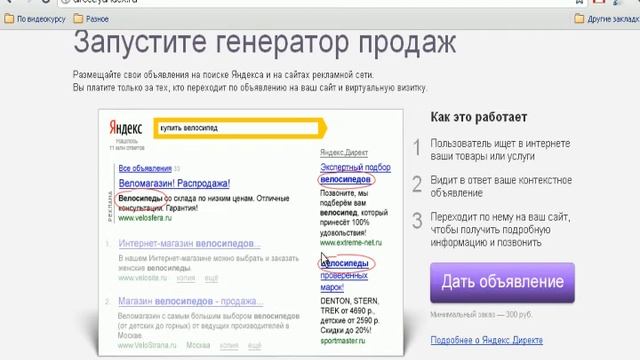
Task: Open the Веломагазин! Распродажа! ad link
Action: click(174, 183)
